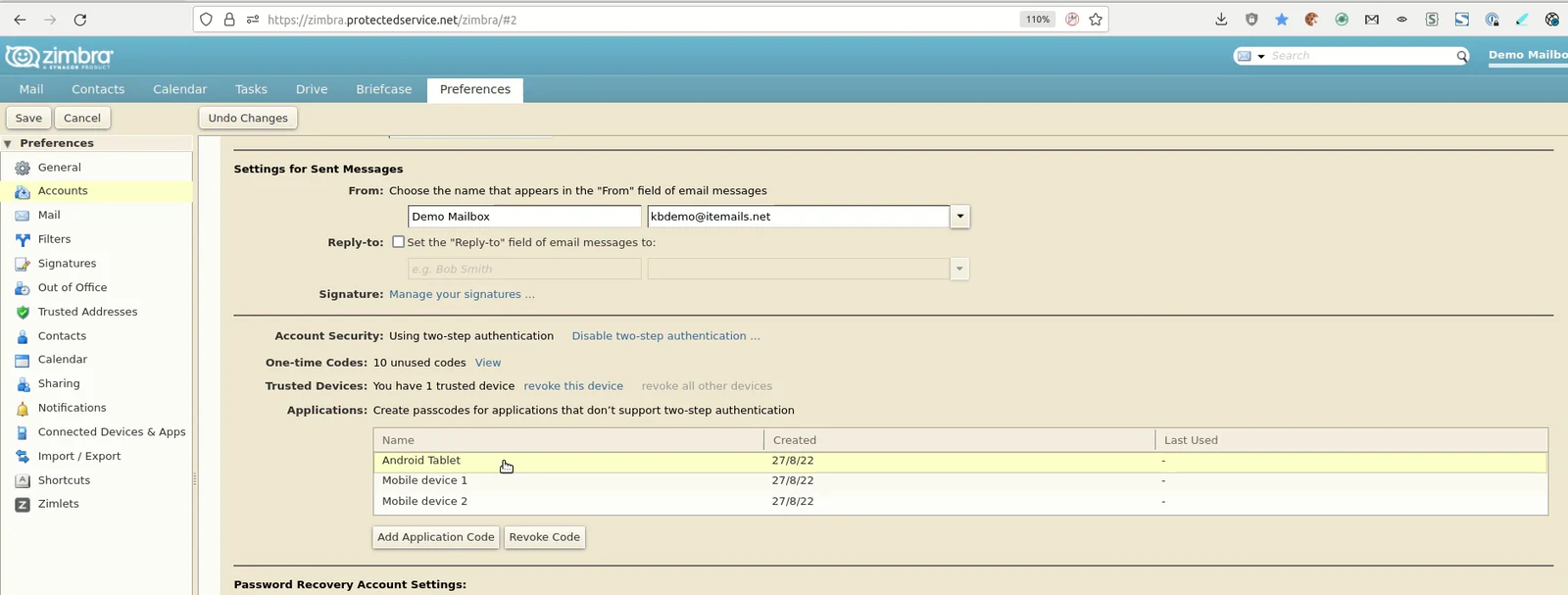Click the Zimlets Z icon
Screen dimensions: 1568x595
click(x=23, y=504)
